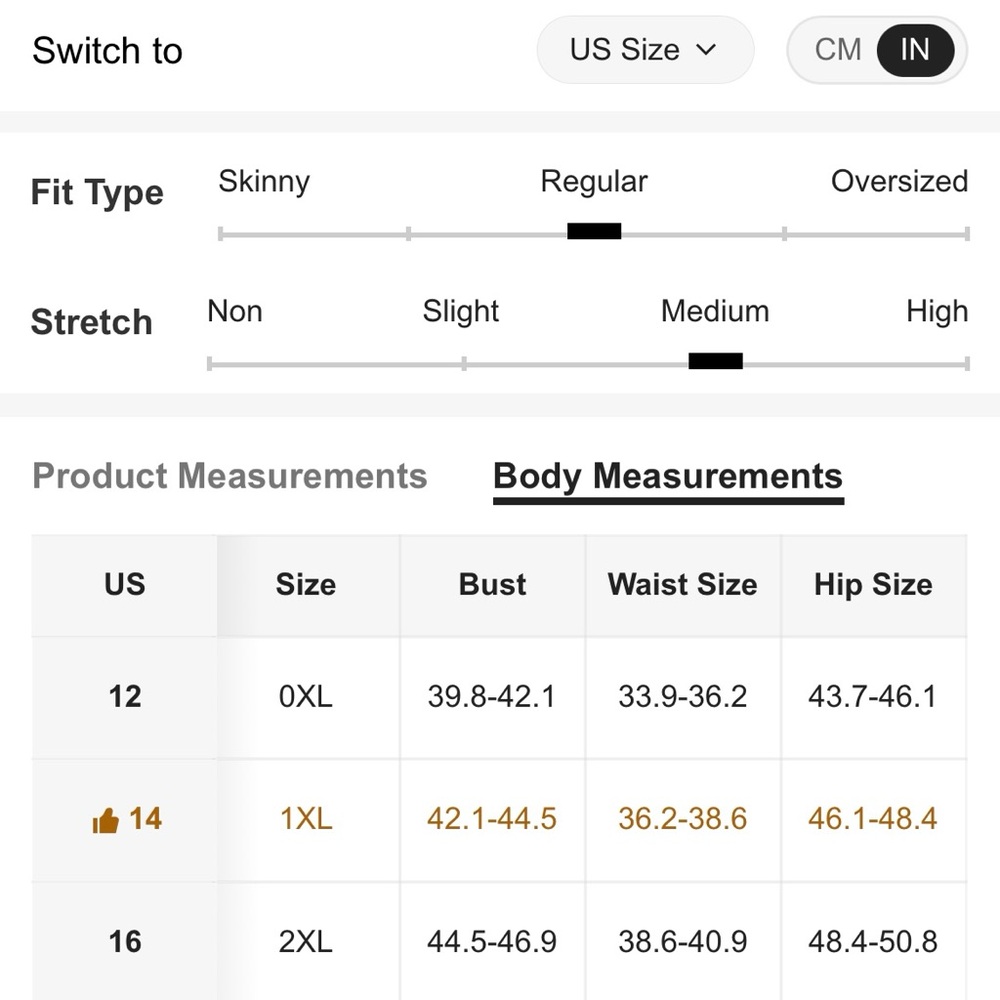Image resolution: width=1000 pixels, height=1000 pixels.
Task: Click the Hip Size column header
Action: click(x=873, y=585)
